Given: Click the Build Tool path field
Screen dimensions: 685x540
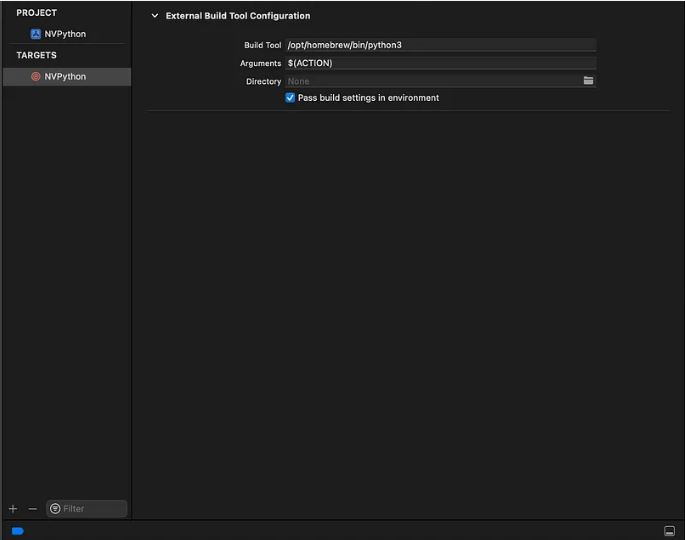Looking at the screenshot, I should 440,45.
